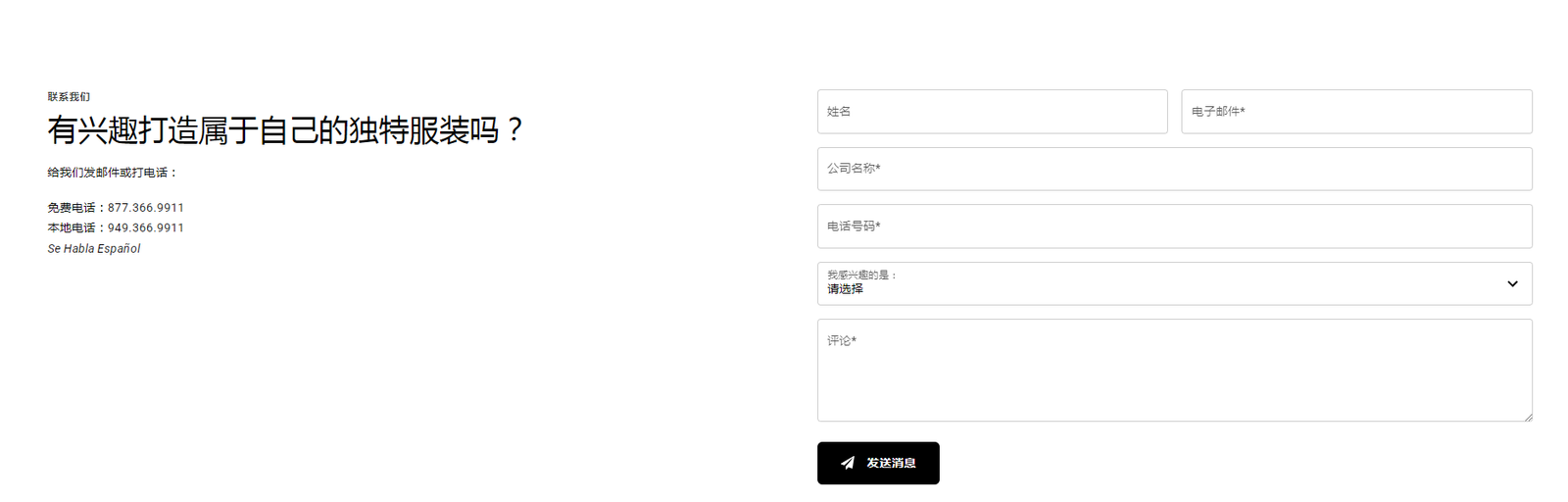Click the toll-free number 877.366.9911
1568x502 pixels.
(x=146, y=208)
